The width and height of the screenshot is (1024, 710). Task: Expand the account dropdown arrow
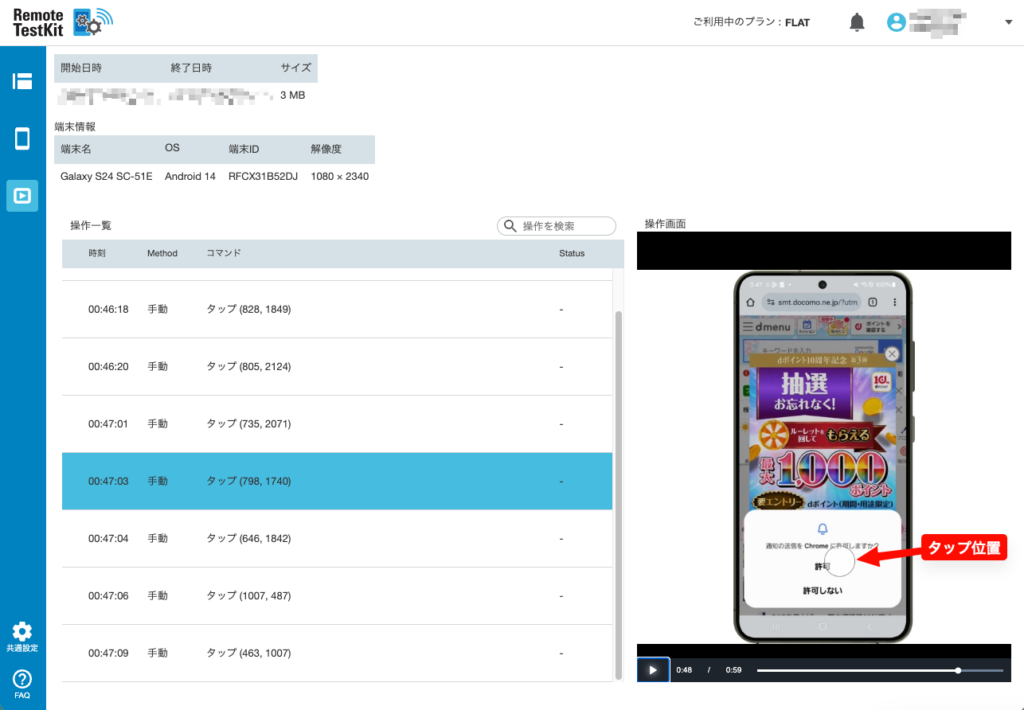[1008, 22]
